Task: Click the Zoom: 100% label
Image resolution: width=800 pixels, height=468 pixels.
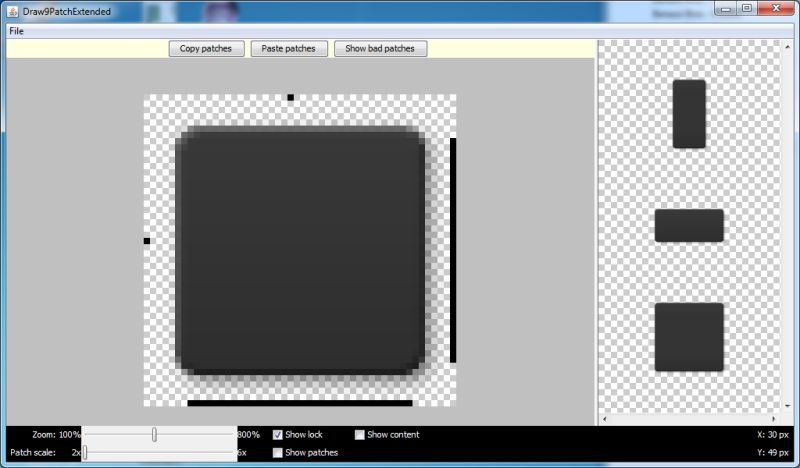Action: (x=56, y=435)
